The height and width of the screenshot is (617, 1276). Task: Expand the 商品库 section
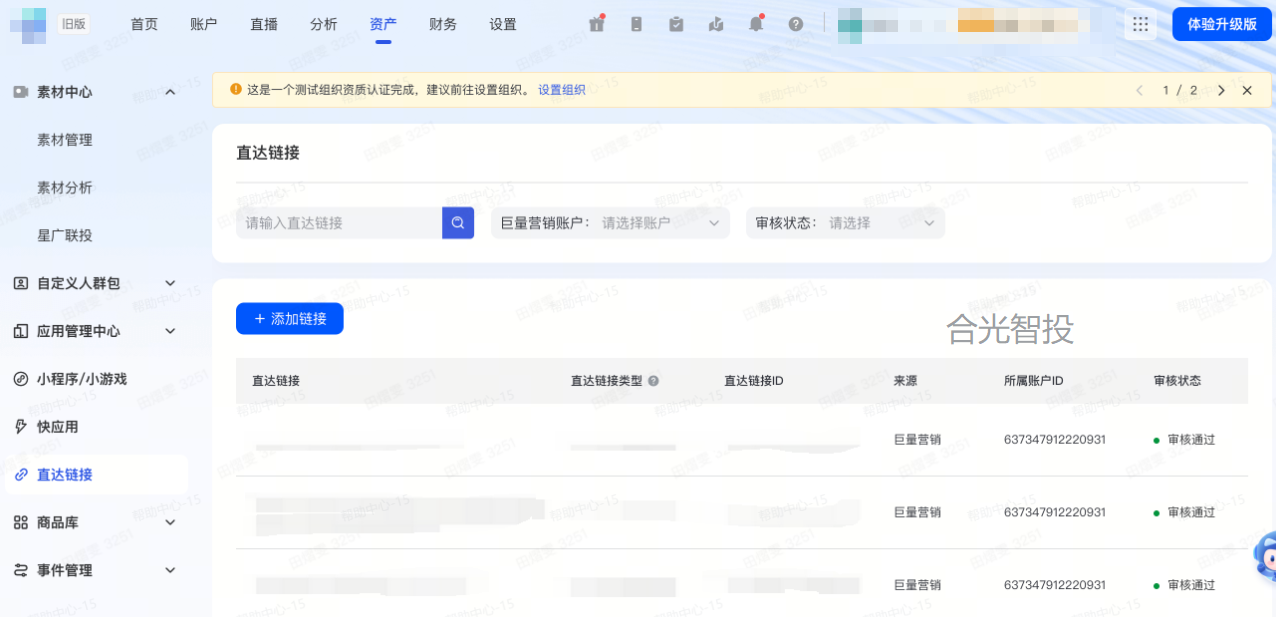pyautogui.click(x=170, y=522)
